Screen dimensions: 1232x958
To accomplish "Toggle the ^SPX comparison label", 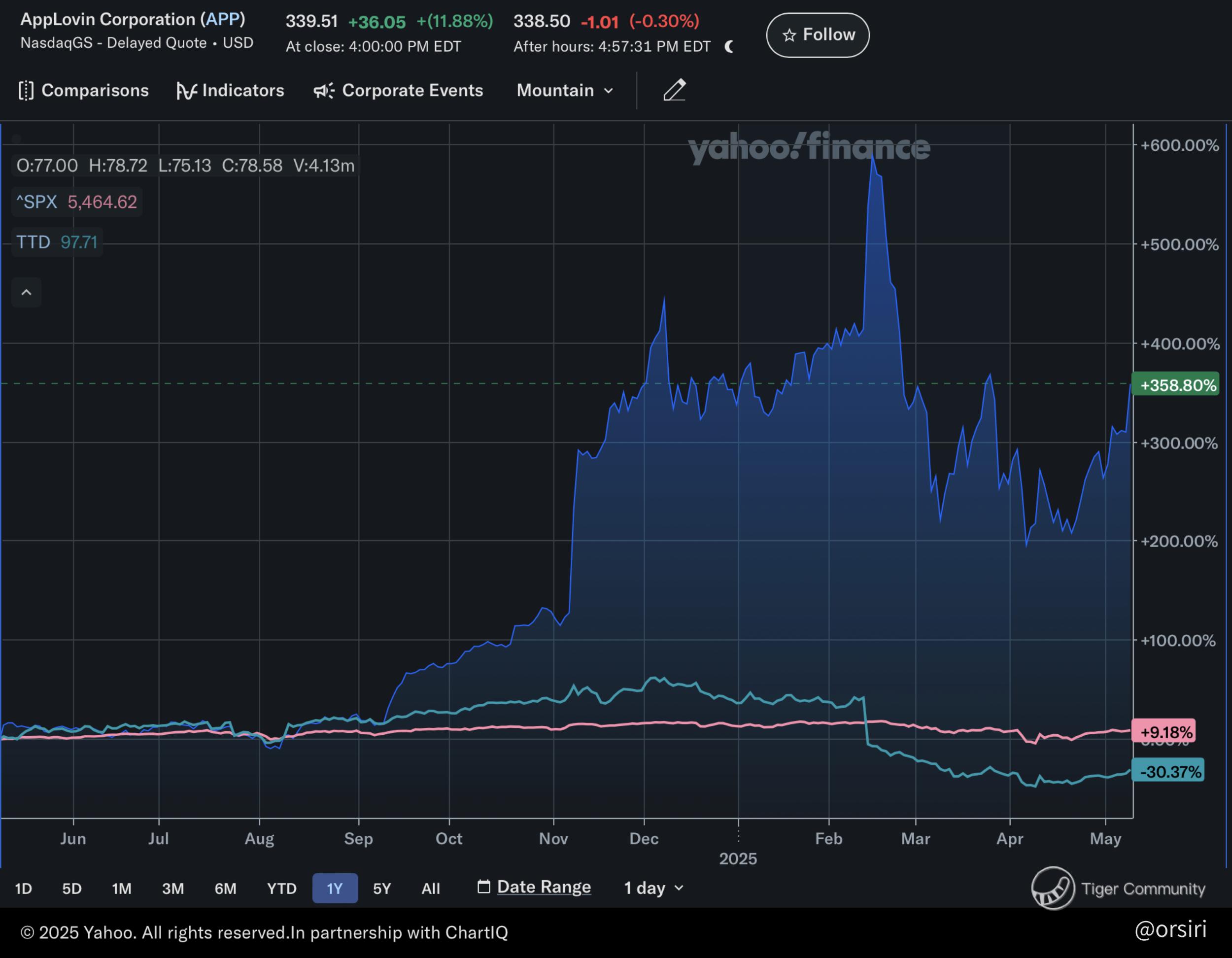I will tap(37, 202).
